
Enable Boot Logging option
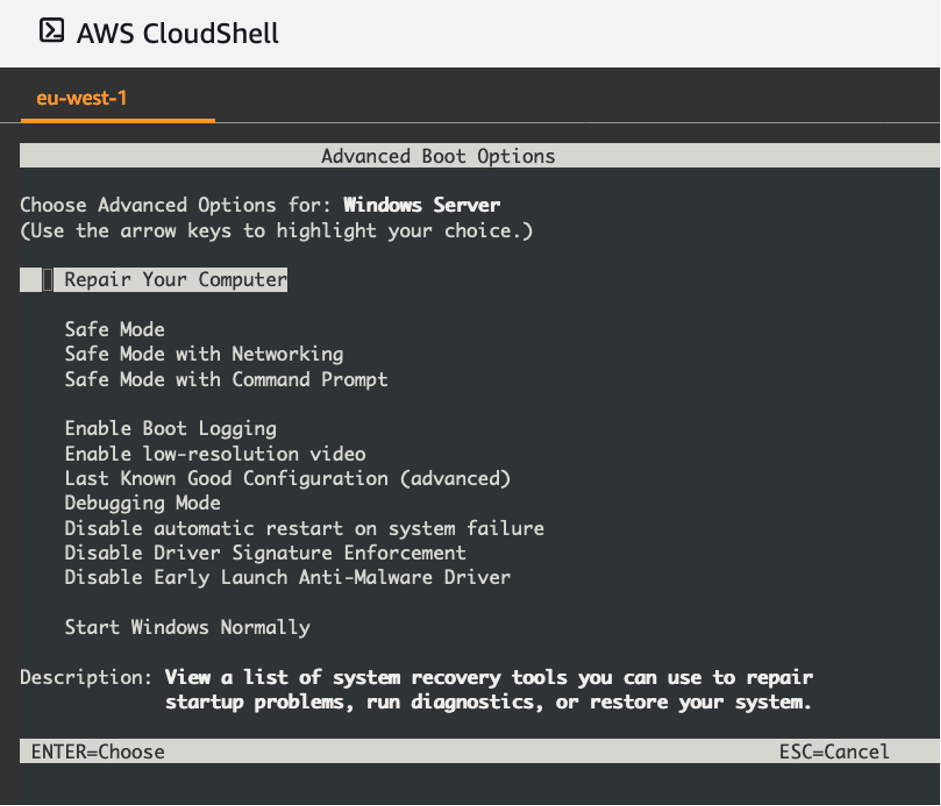(170, 428)
